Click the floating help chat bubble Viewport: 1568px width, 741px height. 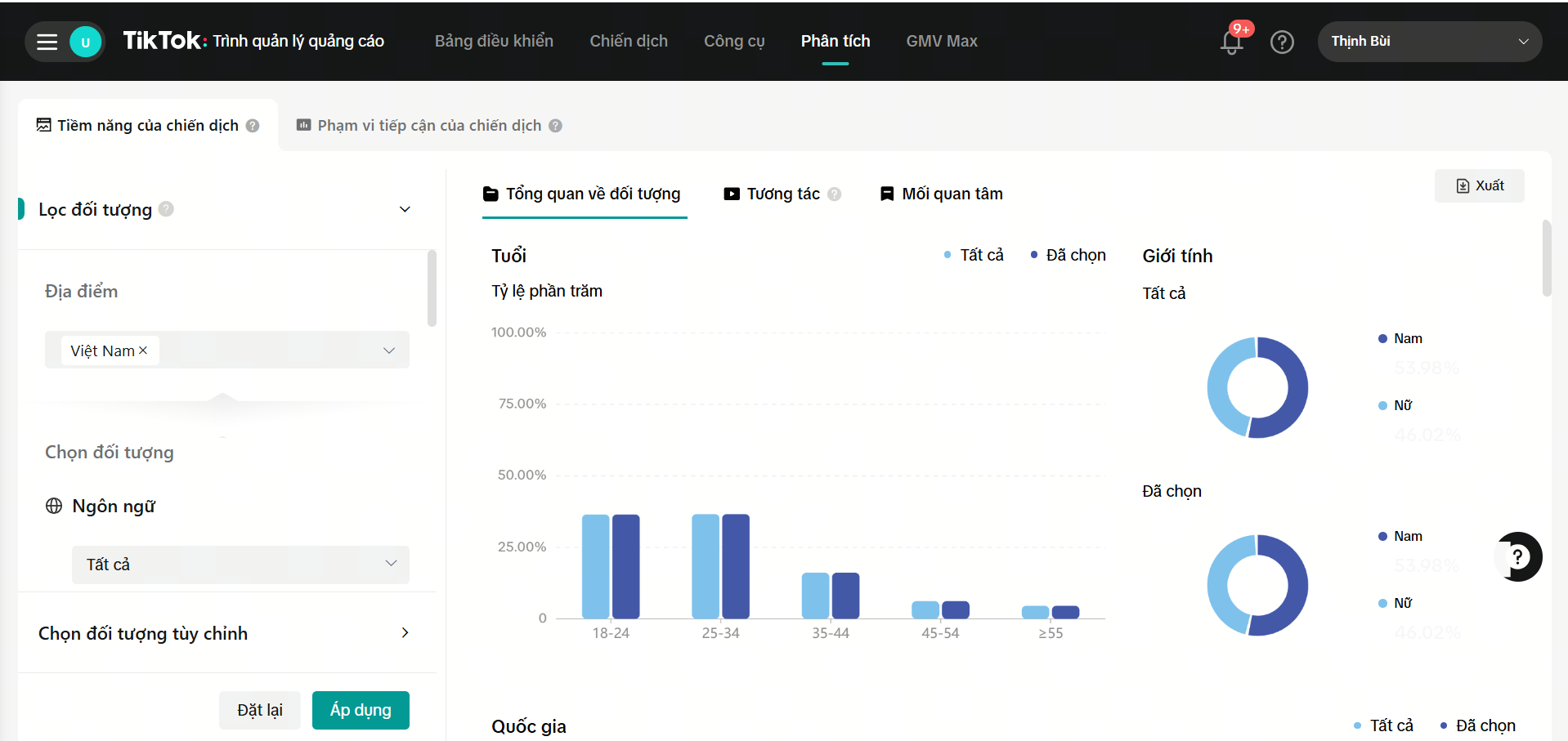click(x=1517, y=557)
